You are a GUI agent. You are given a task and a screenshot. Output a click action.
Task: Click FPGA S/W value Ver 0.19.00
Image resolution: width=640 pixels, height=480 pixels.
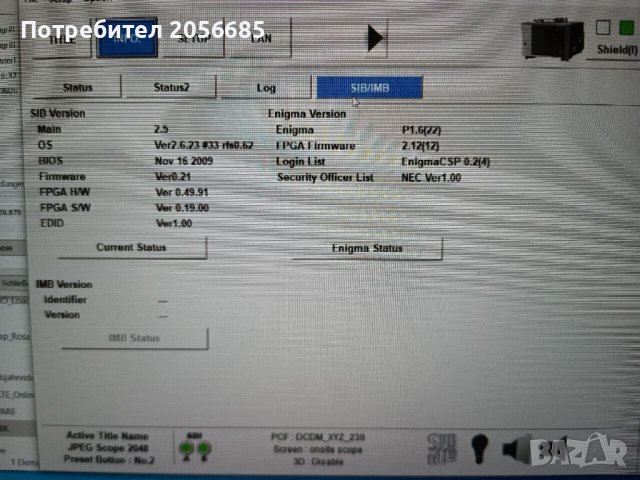[x=182, y=208]
